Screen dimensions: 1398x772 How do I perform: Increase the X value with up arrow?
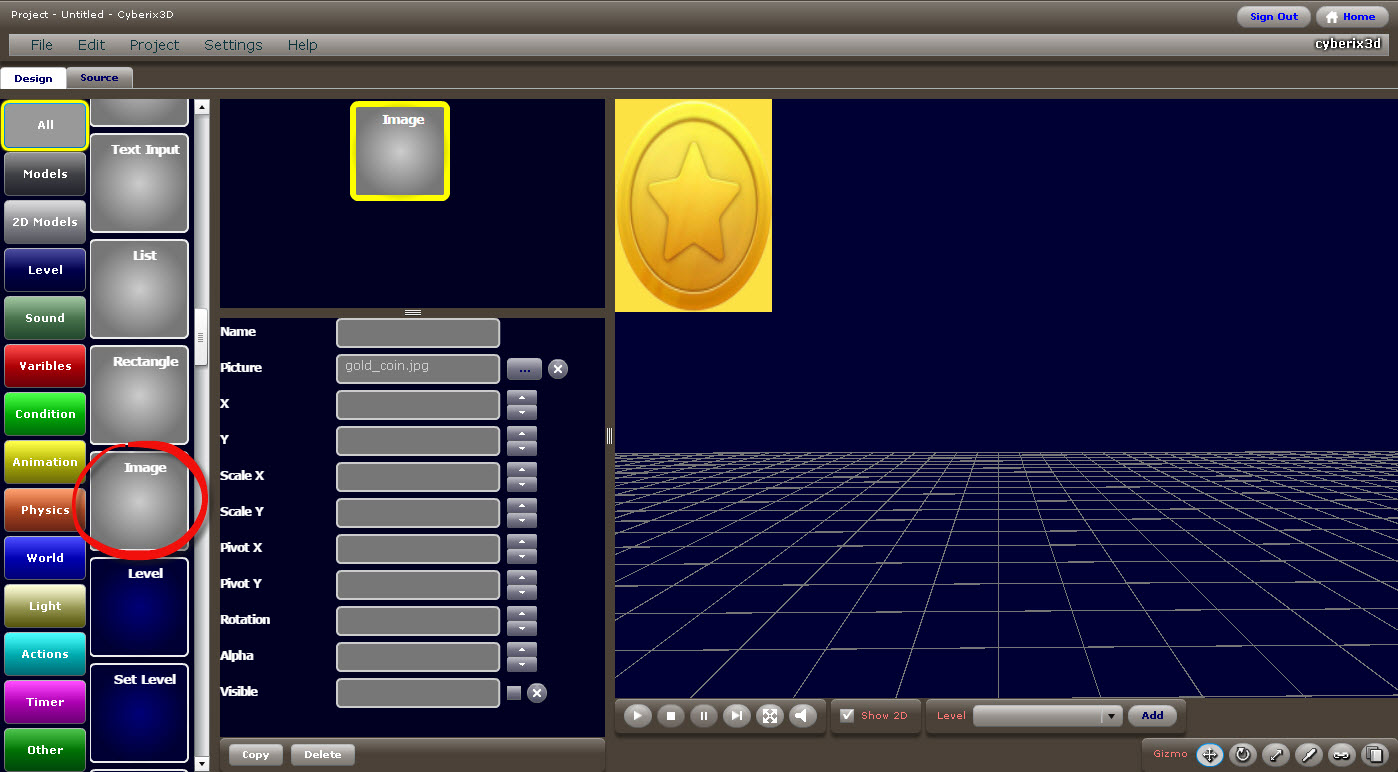point(522,397)
